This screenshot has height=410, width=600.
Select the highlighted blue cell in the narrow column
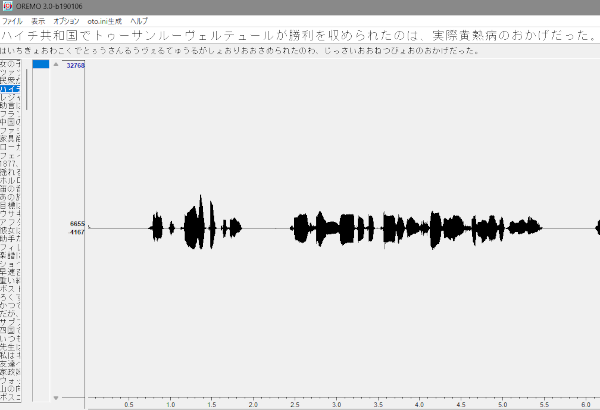[41, 64]
